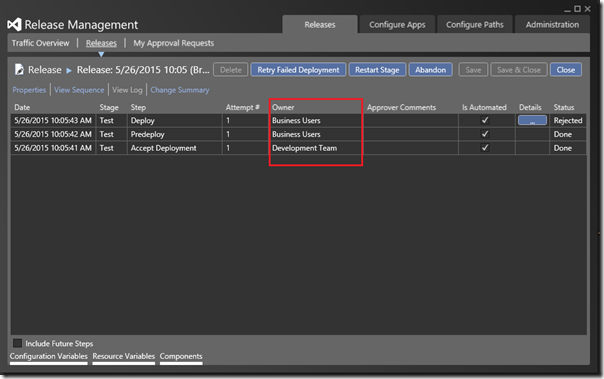Sort by Status column header
Image resolution: width=604 pixels, height=379 pixels.
[x=564, y=107]
